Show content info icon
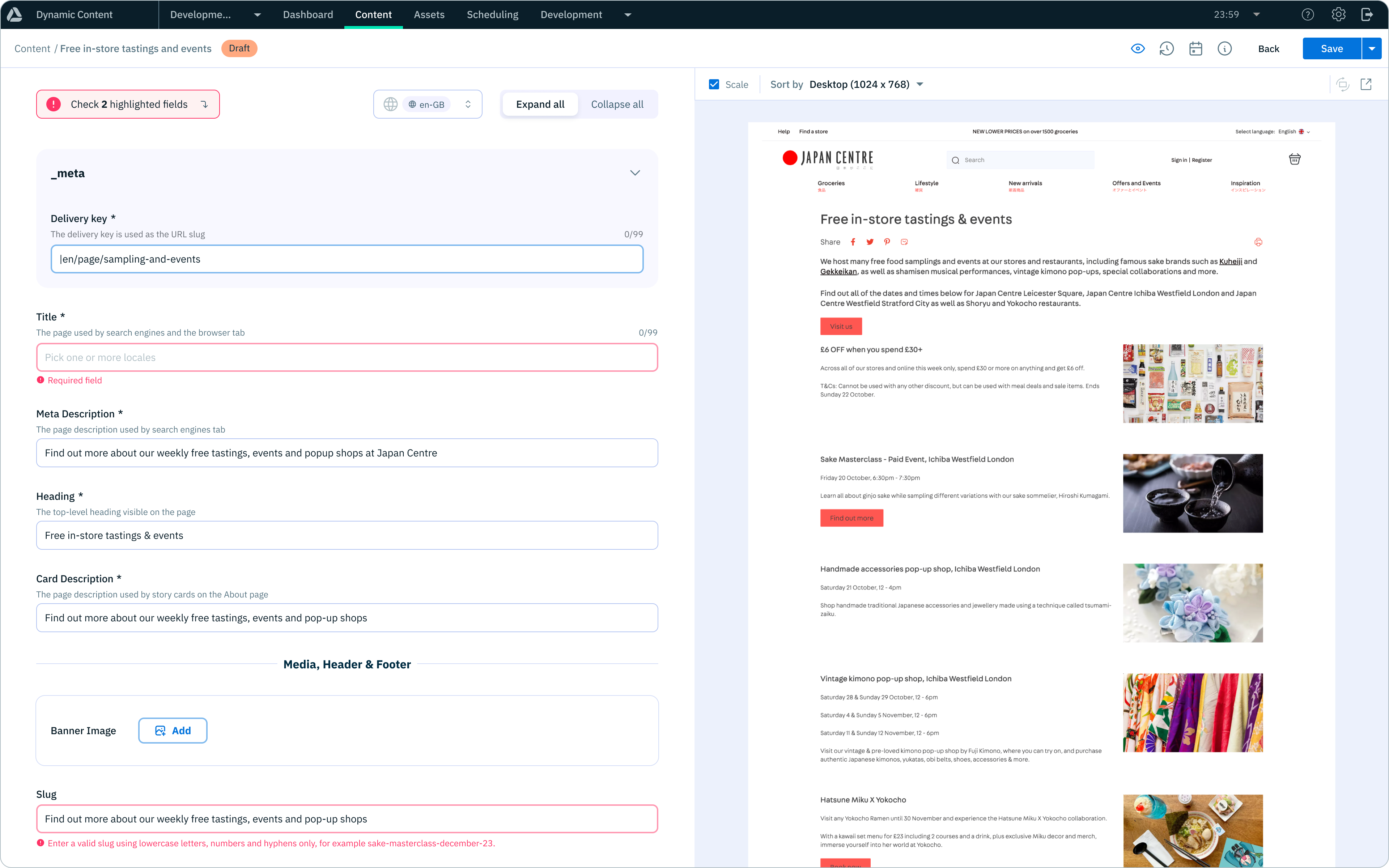 [x=1224, y=49]
